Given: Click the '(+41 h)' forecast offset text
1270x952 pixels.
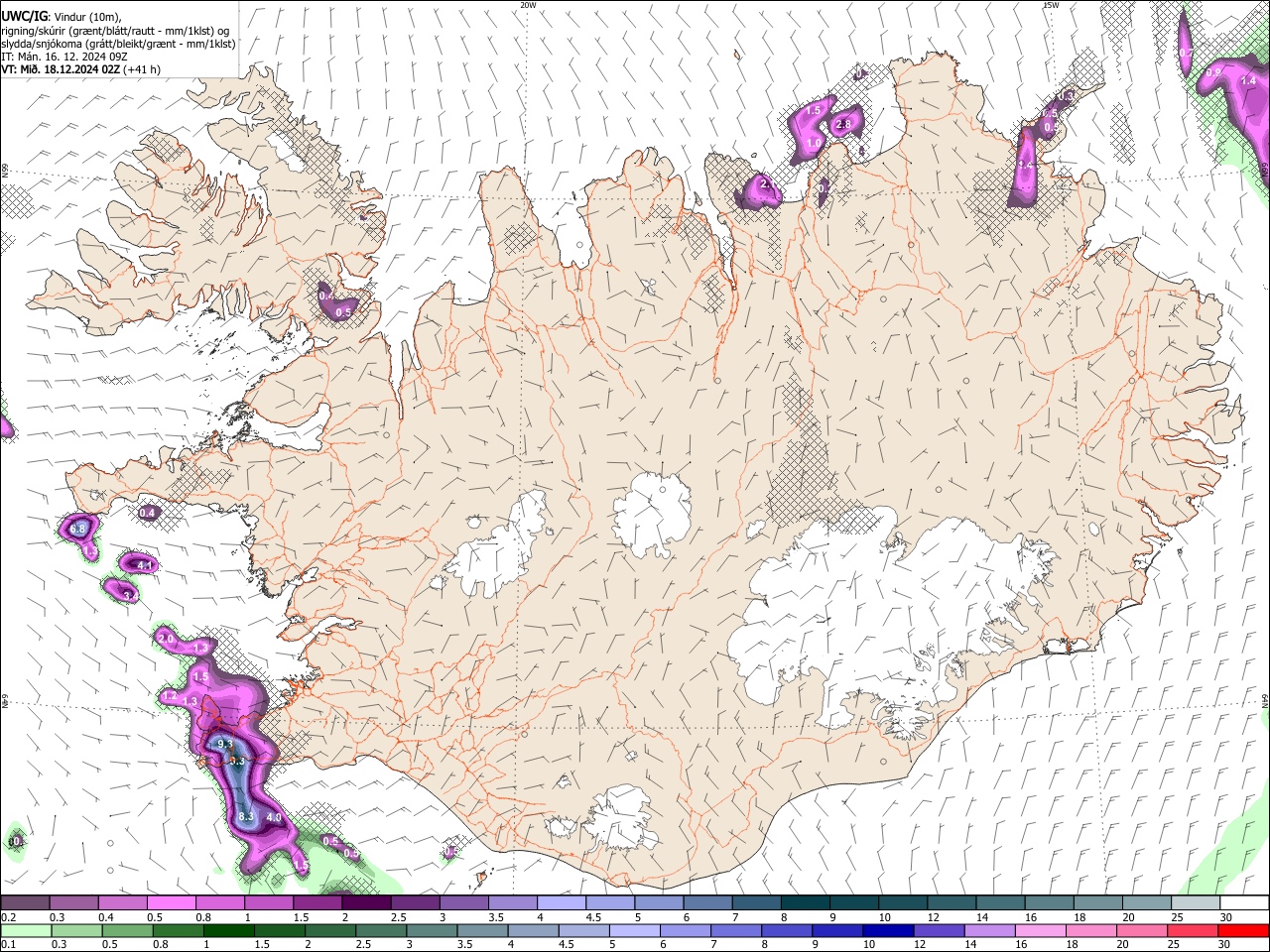Looking at the screenshot, I should pyautogui.click(x=143, y=69).
